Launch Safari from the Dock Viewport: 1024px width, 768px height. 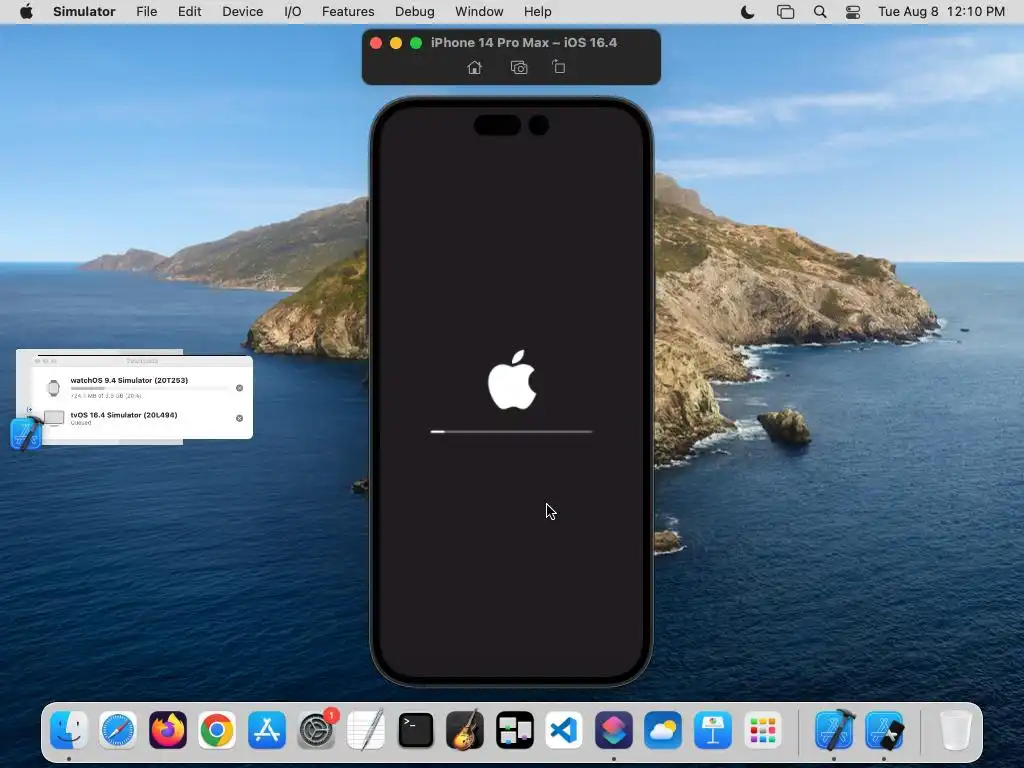click(118, 729)
